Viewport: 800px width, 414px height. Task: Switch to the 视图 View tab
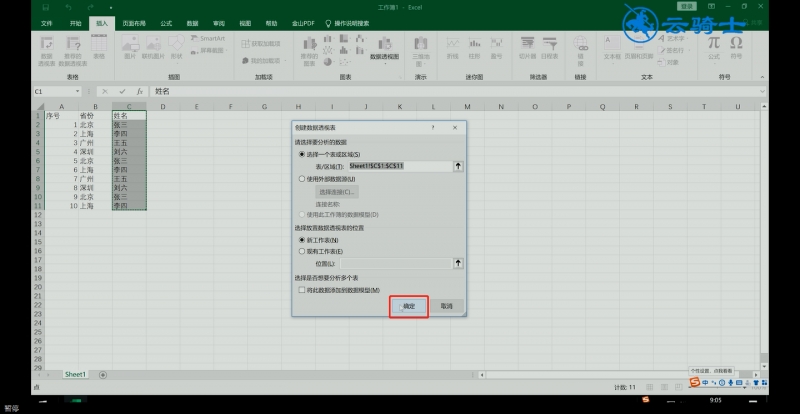click(x=245, y=23)
